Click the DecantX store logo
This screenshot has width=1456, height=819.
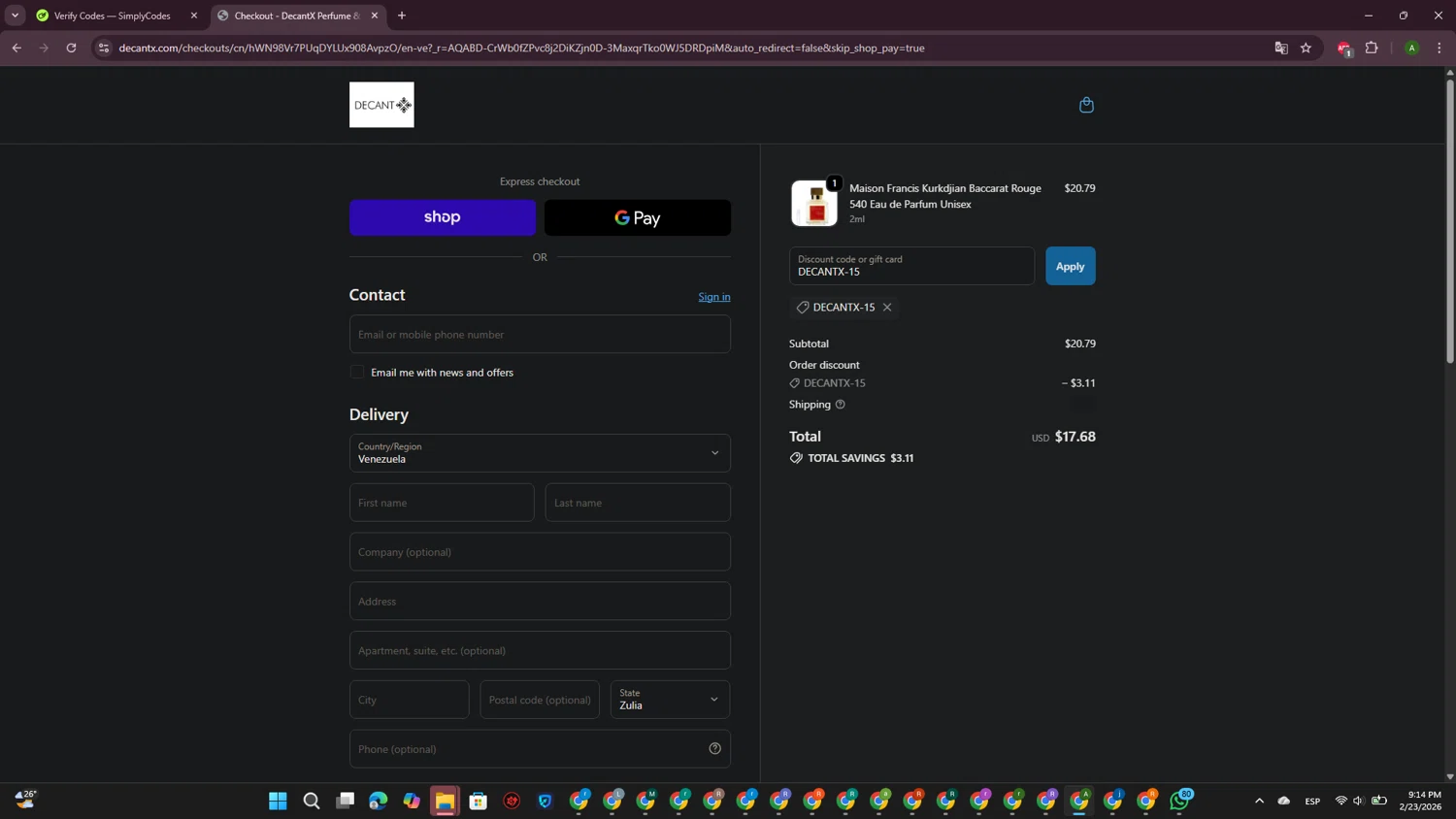click(381, 105)
